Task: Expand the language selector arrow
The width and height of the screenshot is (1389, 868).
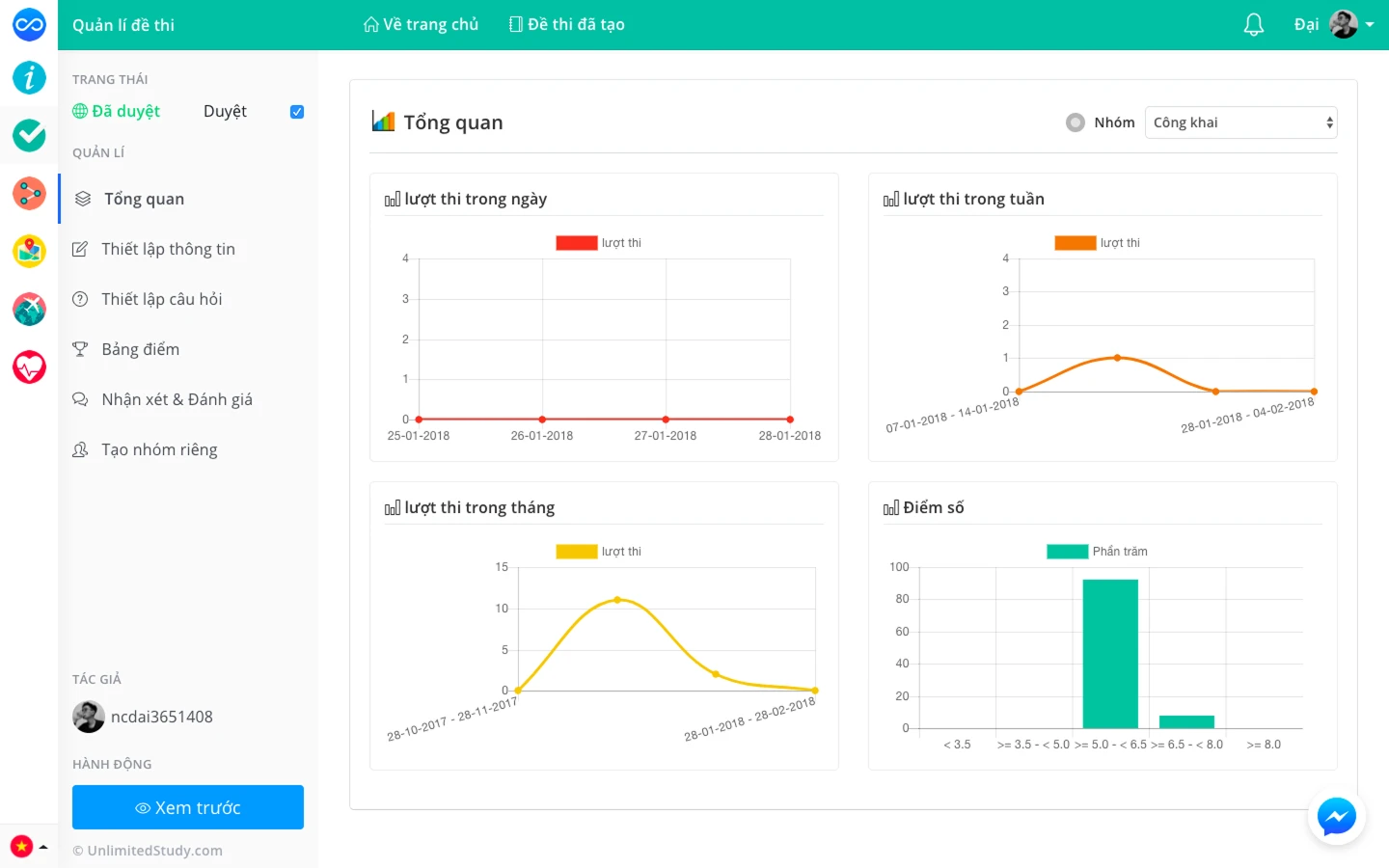Action: pos(43,847)
